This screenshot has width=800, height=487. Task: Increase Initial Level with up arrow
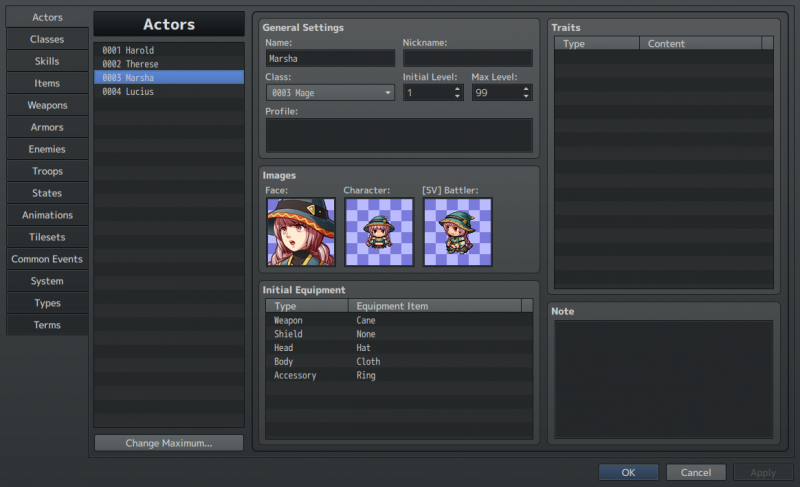point(457,89)
